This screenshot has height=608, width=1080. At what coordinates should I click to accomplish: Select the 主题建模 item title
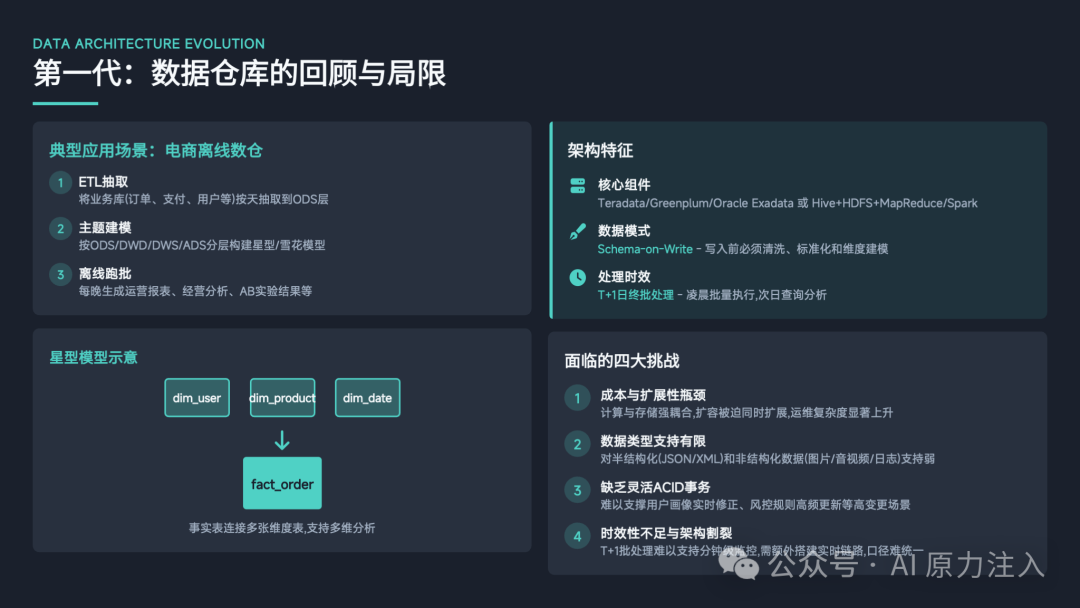tap(105, 227)
